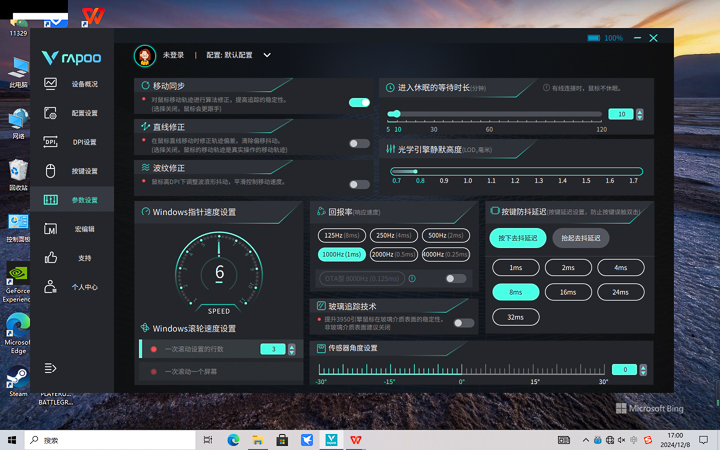This screenshot has width=720, height=450.
Task: Collapse sidebar using the menu icon
Action: pyautogui.click(x=50, y=368)
